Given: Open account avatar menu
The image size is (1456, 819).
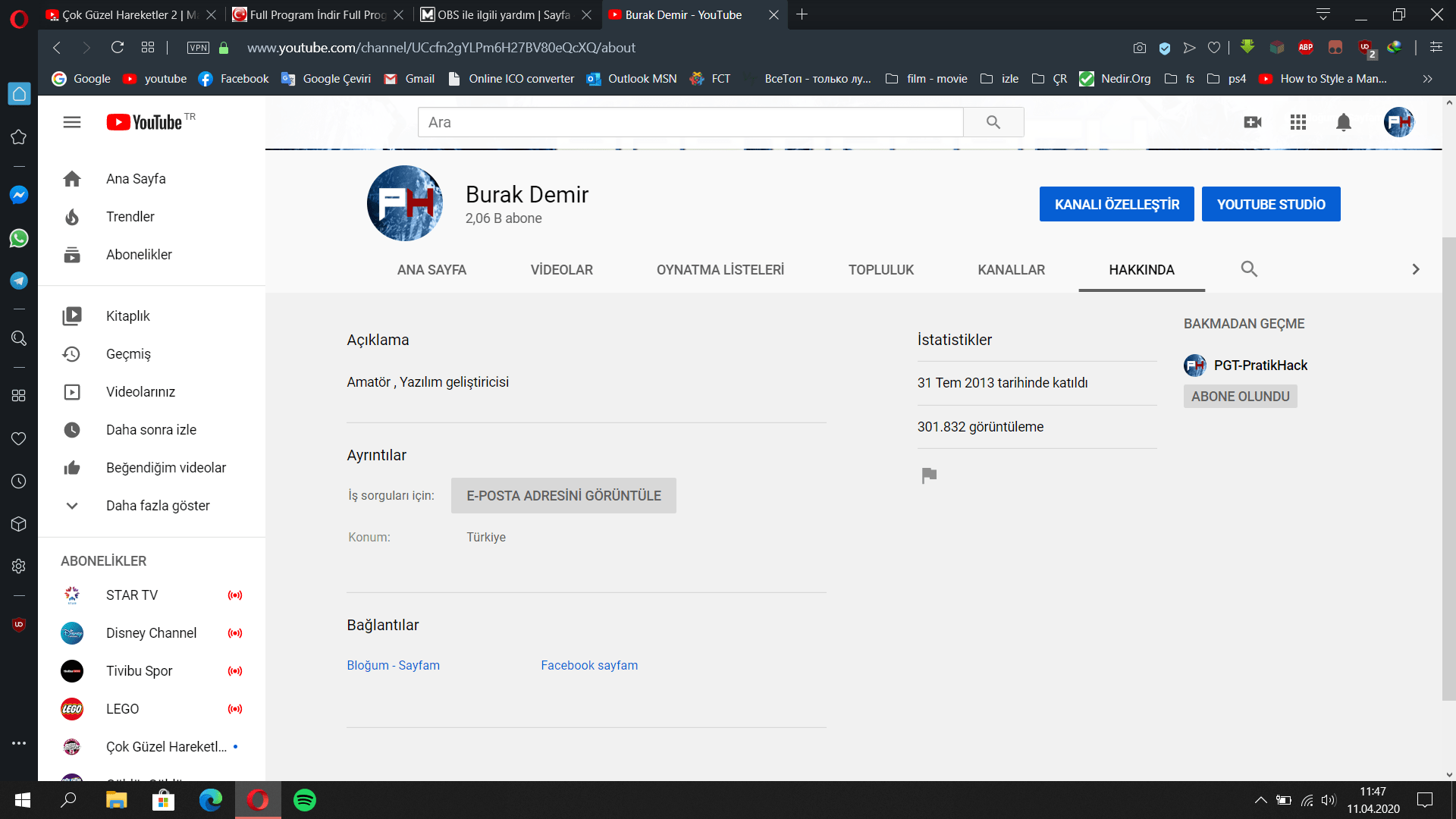Looking at the screenshot, I should (x=1398, y=122).
